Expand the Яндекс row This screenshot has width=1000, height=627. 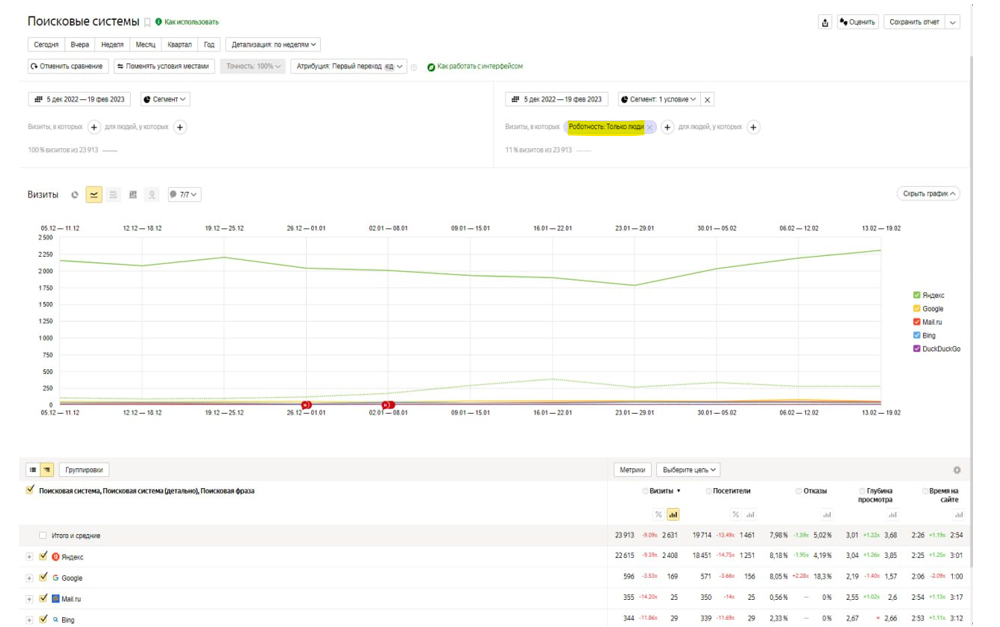(x=30, y=557)
